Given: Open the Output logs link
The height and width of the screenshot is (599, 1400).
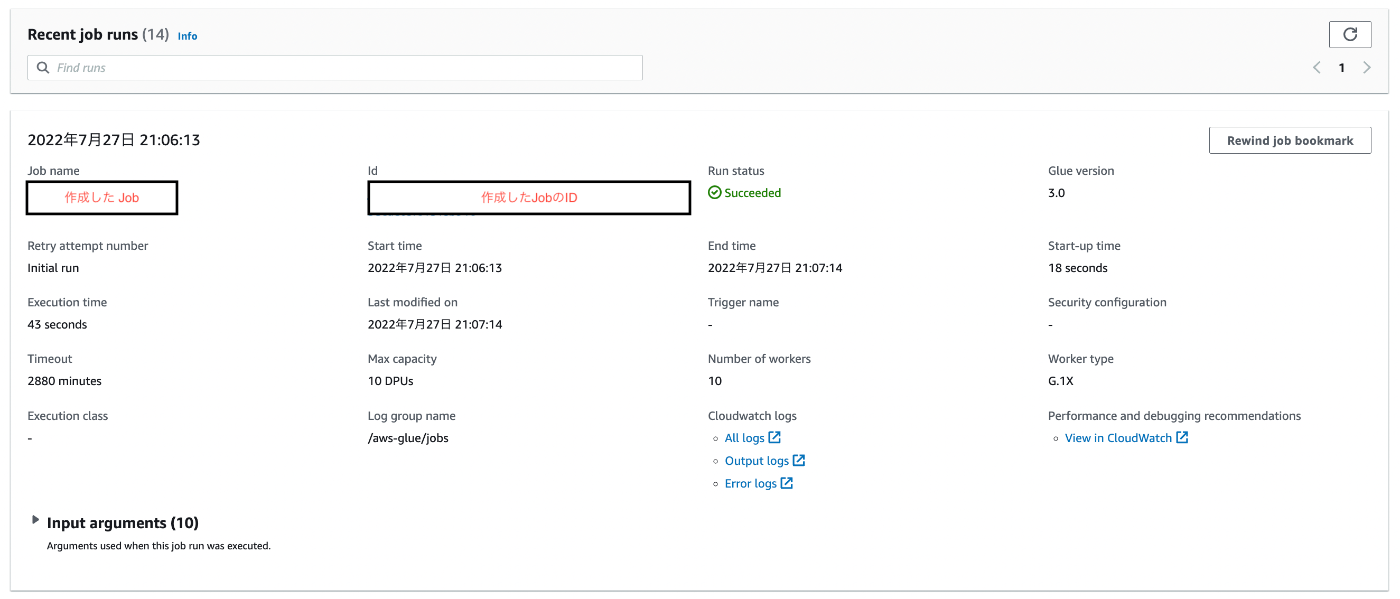Looking at the screenshot, I should [x=757, y=461].
